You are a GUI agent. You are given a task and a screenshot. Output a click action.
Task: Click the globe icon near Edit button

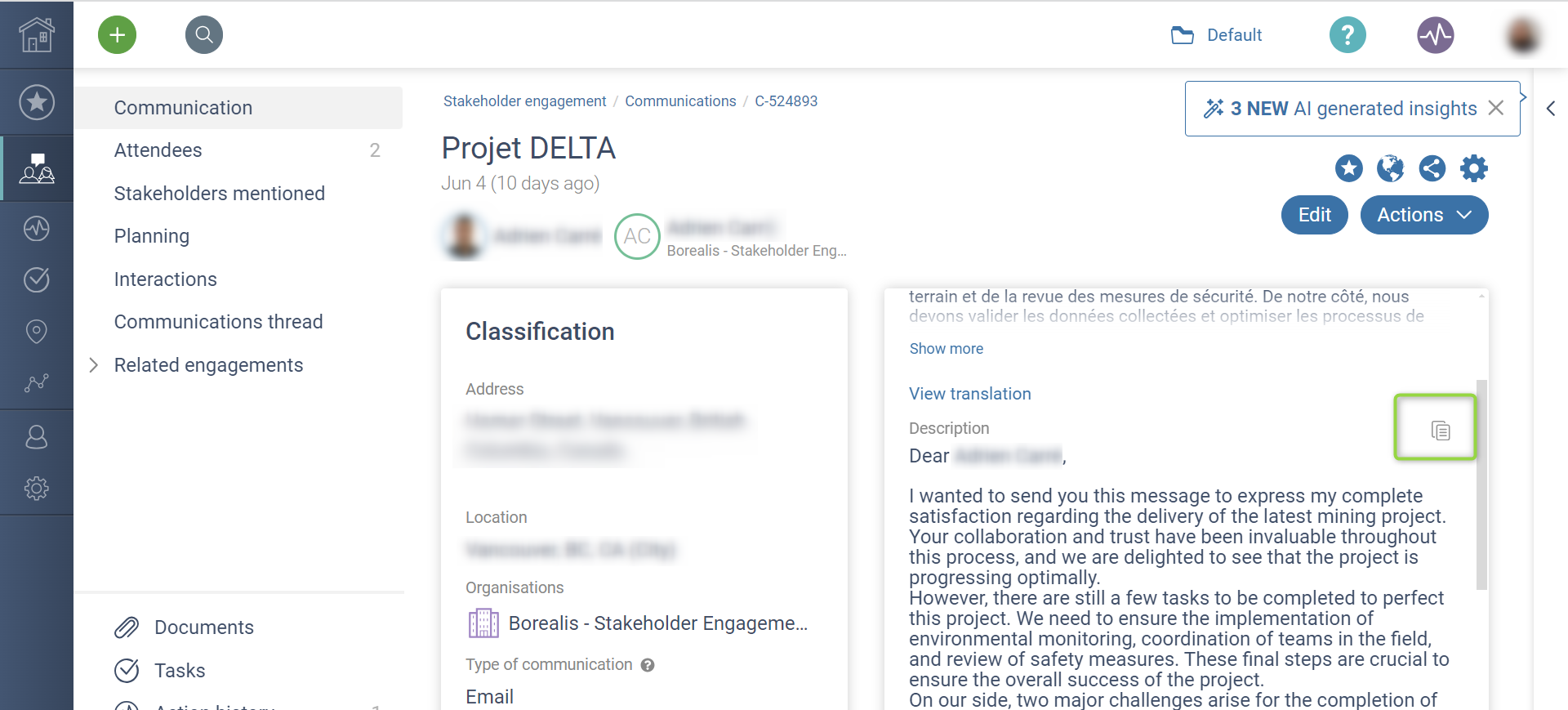click(x=1390, y=168)
